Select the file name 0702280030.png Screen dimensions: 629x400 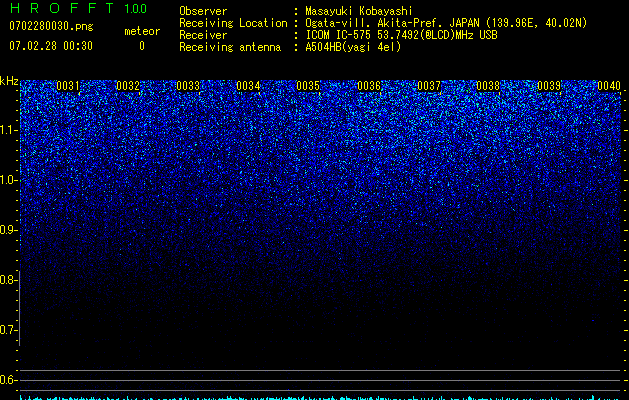point(51,26)
